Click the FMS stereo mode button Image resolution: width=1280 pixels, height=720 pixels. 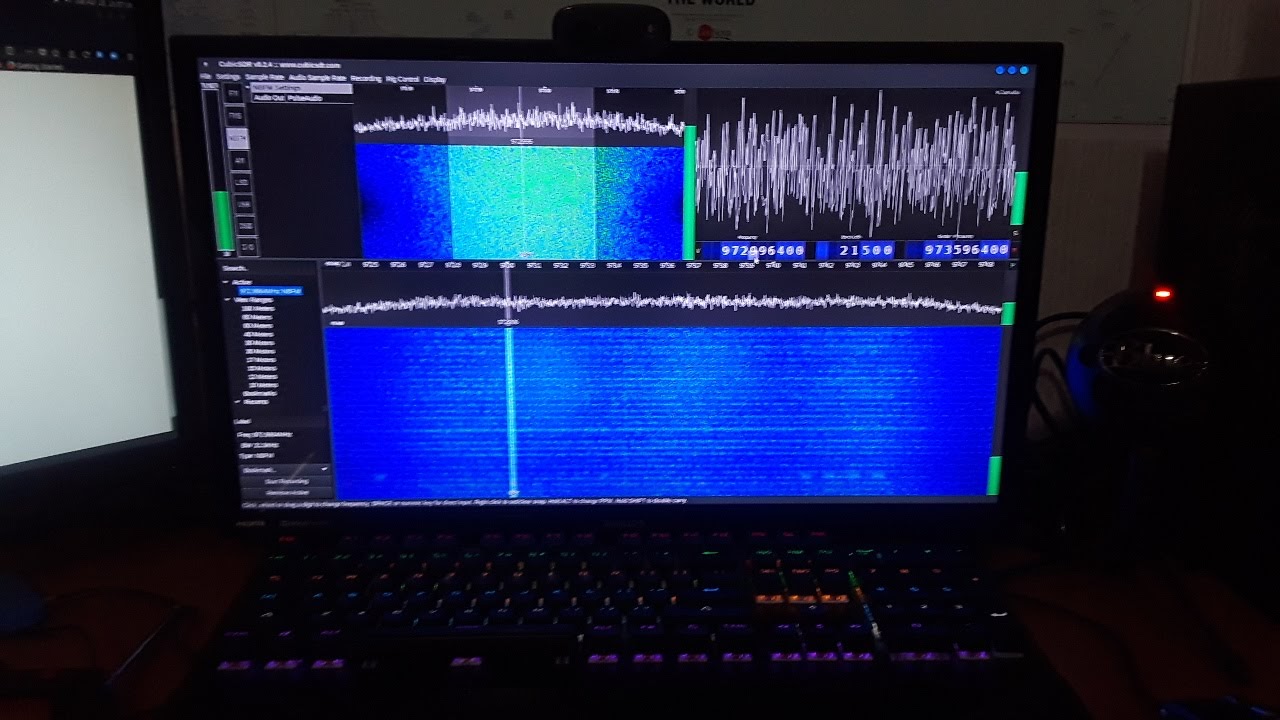pos(236,115)
